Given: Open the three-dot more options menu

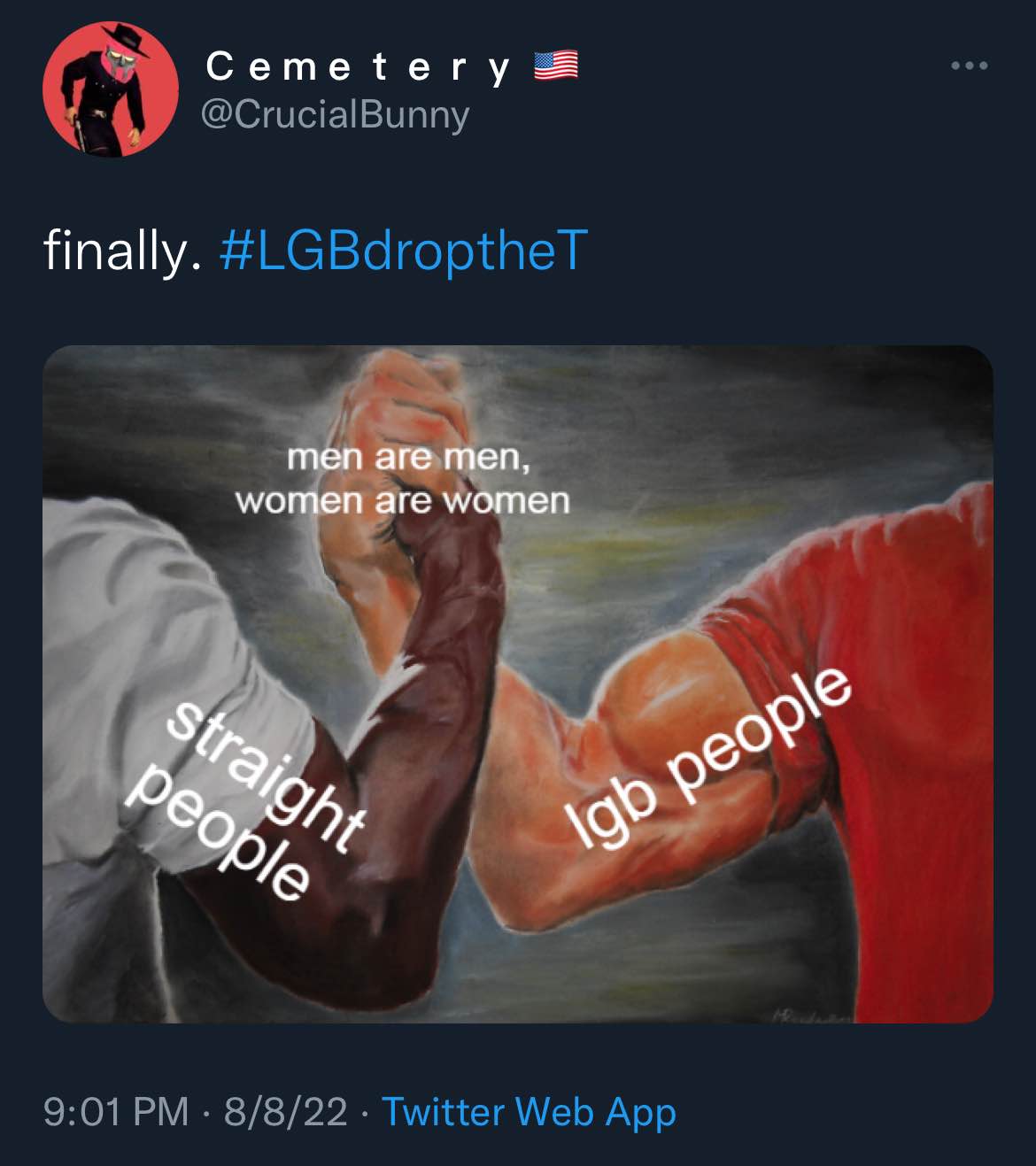Looking at the screenshot, I should click(x=969, y=66).
